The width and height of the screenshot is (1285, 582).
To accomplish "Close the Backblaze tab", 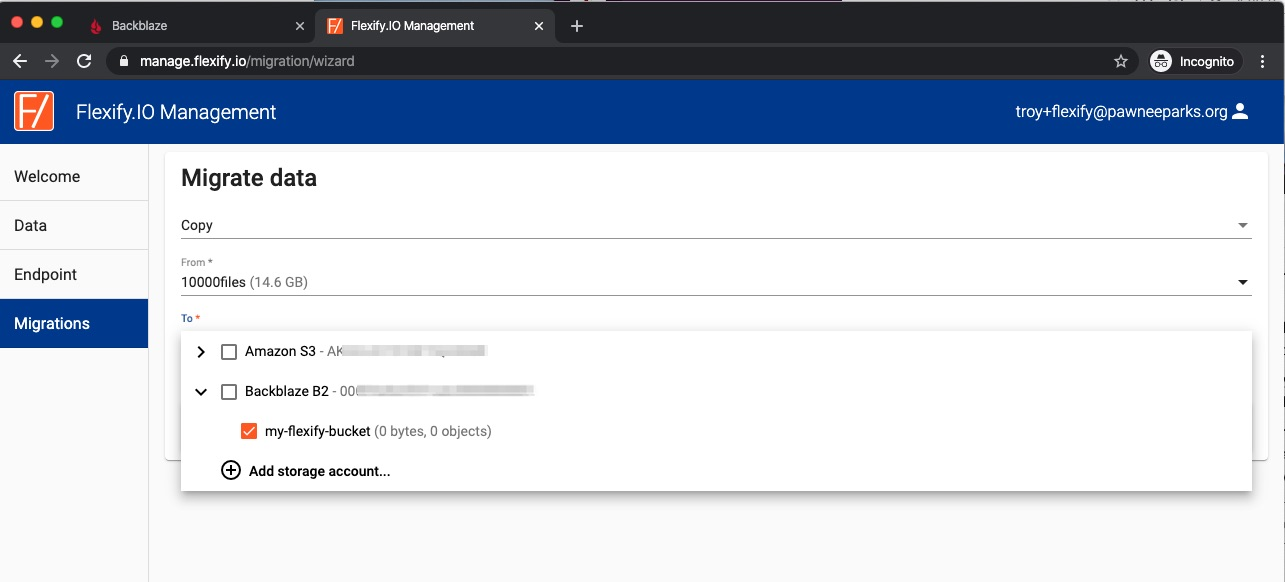I will coord(300,26).
